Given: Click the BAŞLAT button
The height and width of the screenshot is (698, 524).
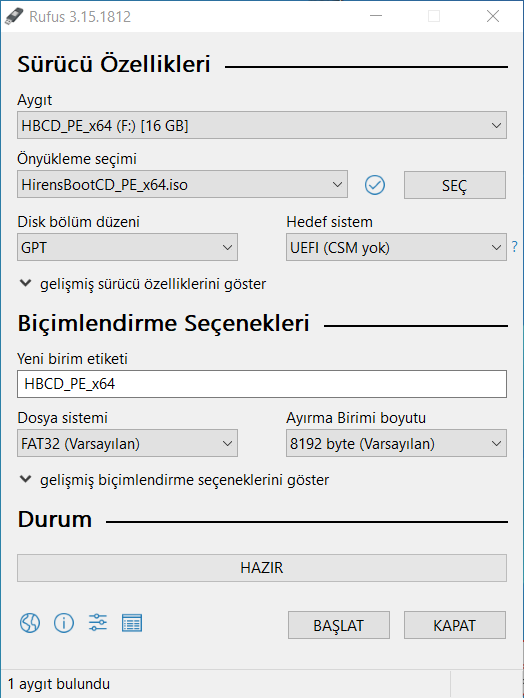Looking at the screenshot, I should point(338,625).
